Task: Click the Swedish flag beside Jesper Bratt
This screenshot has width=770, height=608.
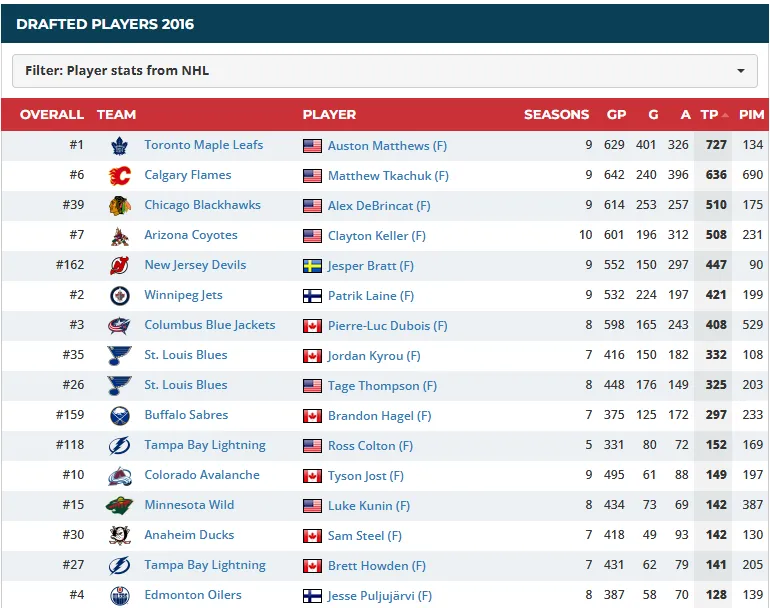Action: tap(312, 266)
